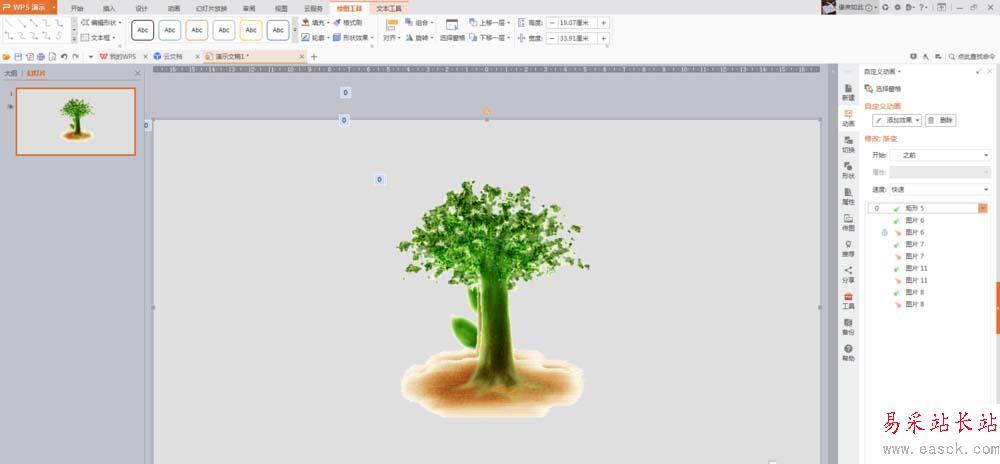Open the 帮助 sidebar panel
The image size is (1000, 464).
(848, 354)
